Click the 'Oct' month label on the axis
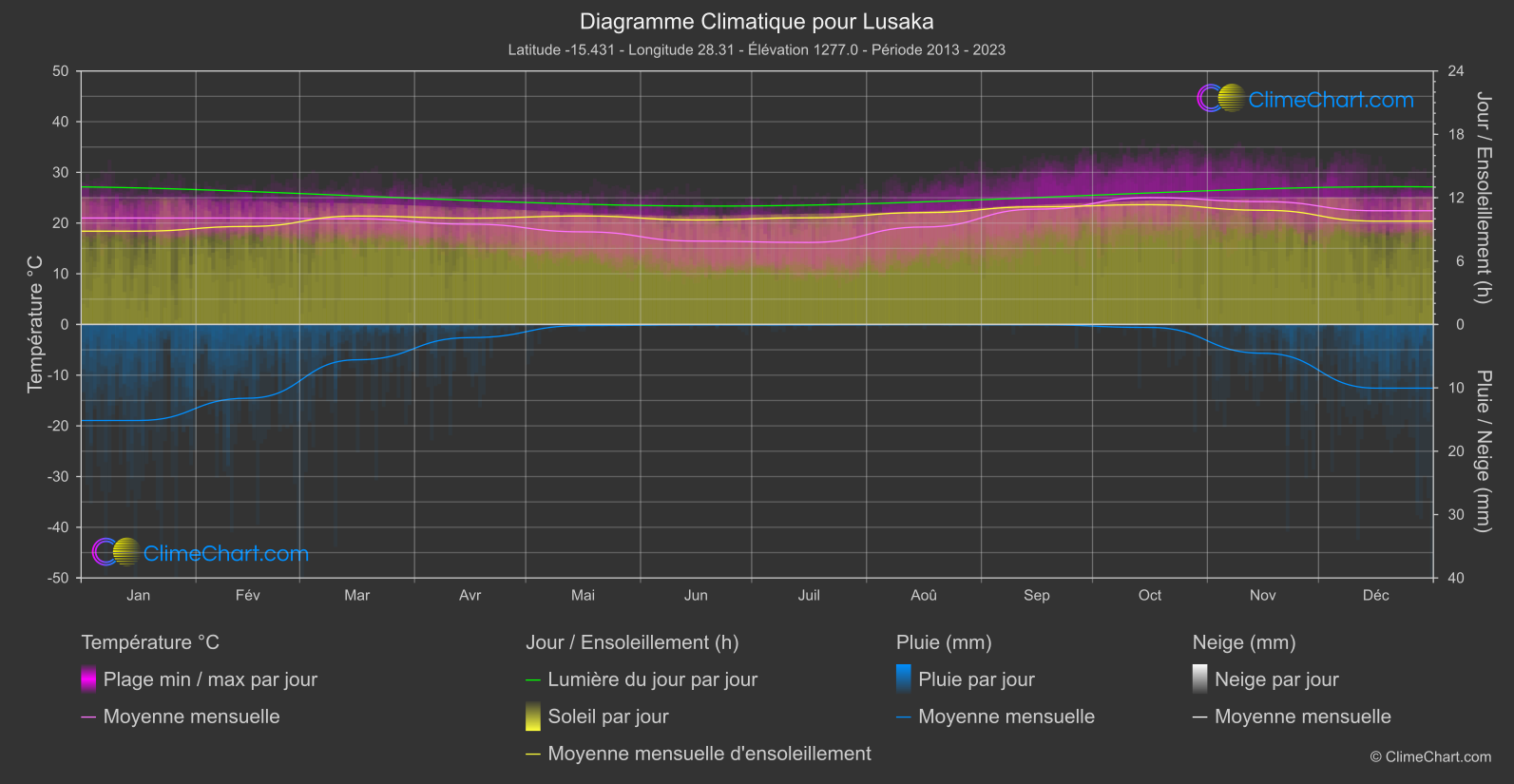The height and width of the screenshot is (784, 1514). [x=1150, y=595]
